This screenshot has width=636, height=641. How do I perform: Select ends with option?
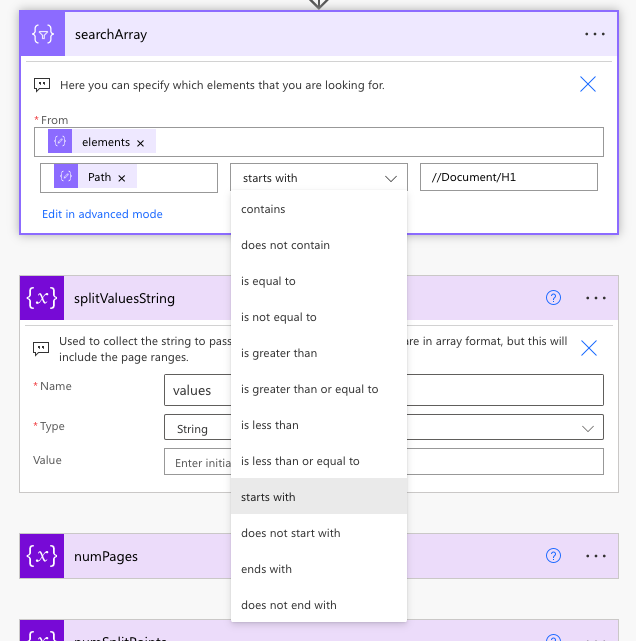319,569
